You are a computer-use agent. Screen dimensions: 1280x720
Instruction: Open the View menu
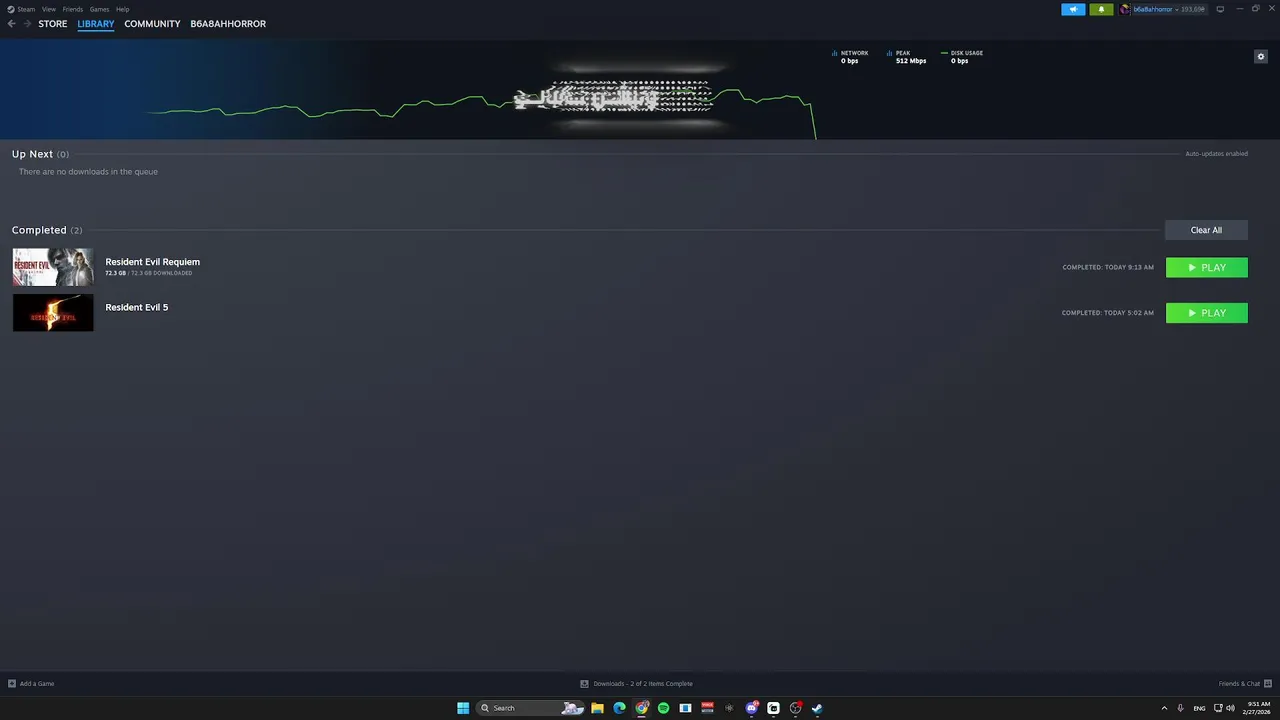point(48,9)
